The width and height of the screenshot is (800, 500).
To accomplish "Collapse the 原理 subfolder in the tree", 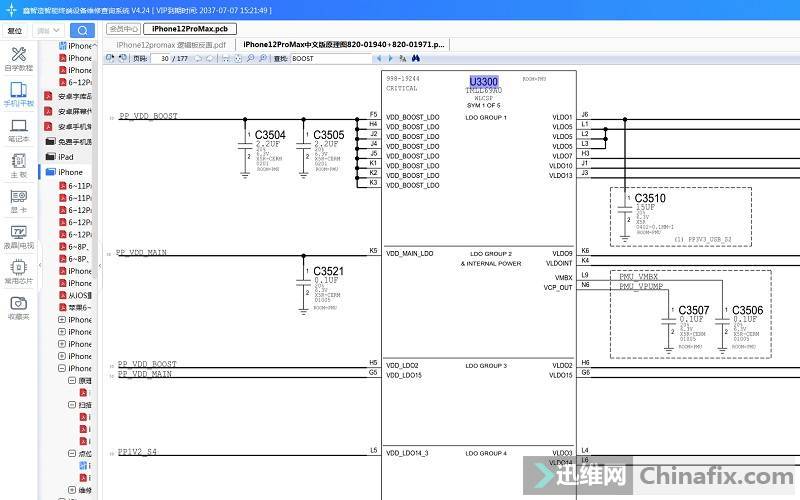I will click(x=72, y=381).
